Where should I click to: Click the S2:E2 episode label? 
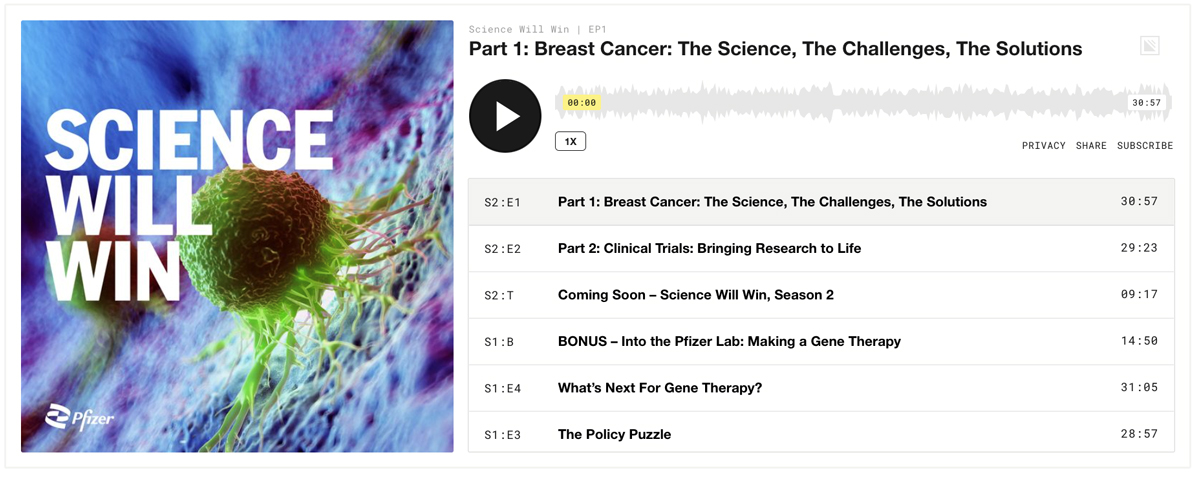[503, 249]
